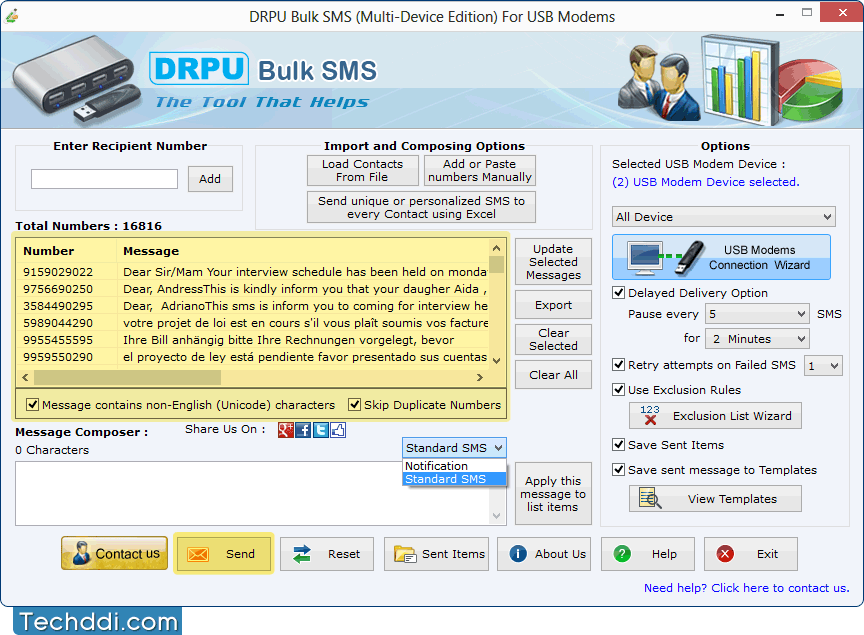Toggle Save sent message to Templates

point(618,470)
